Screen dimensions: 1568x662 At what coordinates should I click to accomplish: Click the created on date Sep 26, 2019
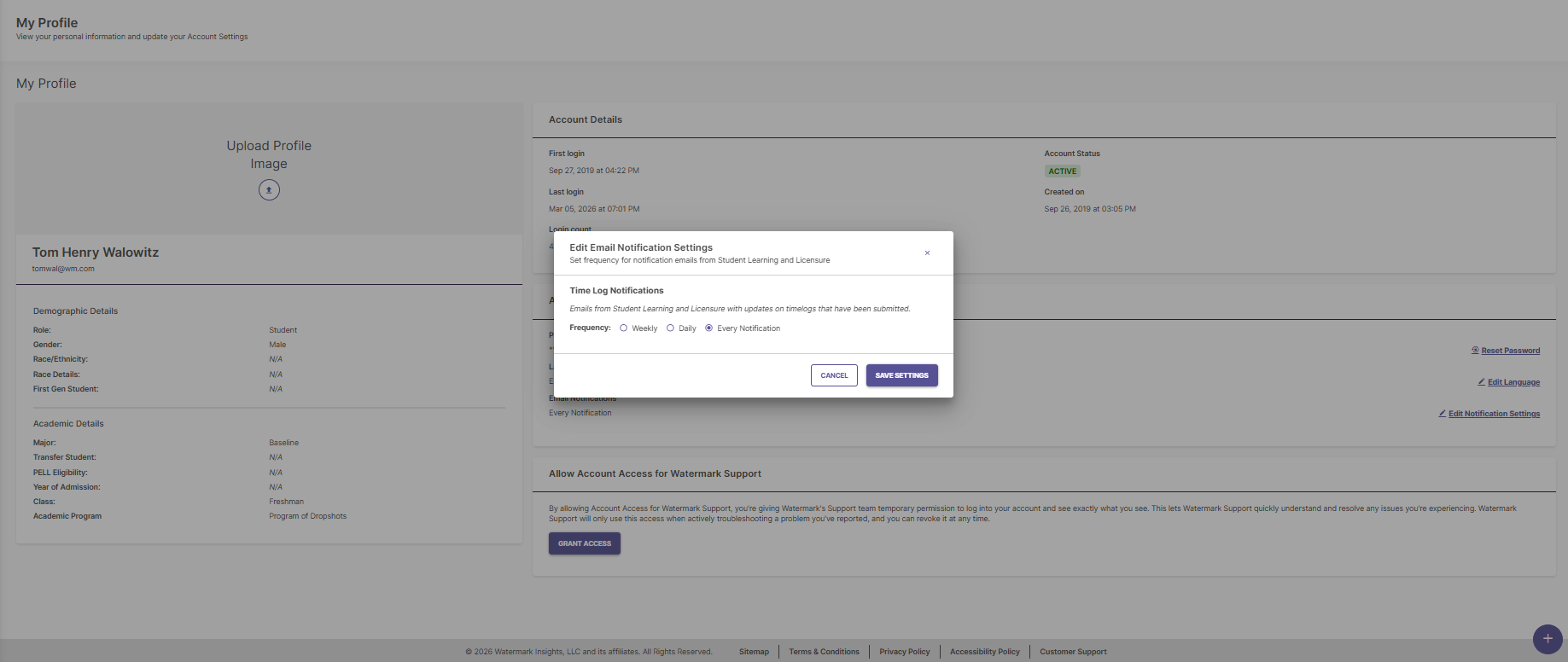point(1090,209)
